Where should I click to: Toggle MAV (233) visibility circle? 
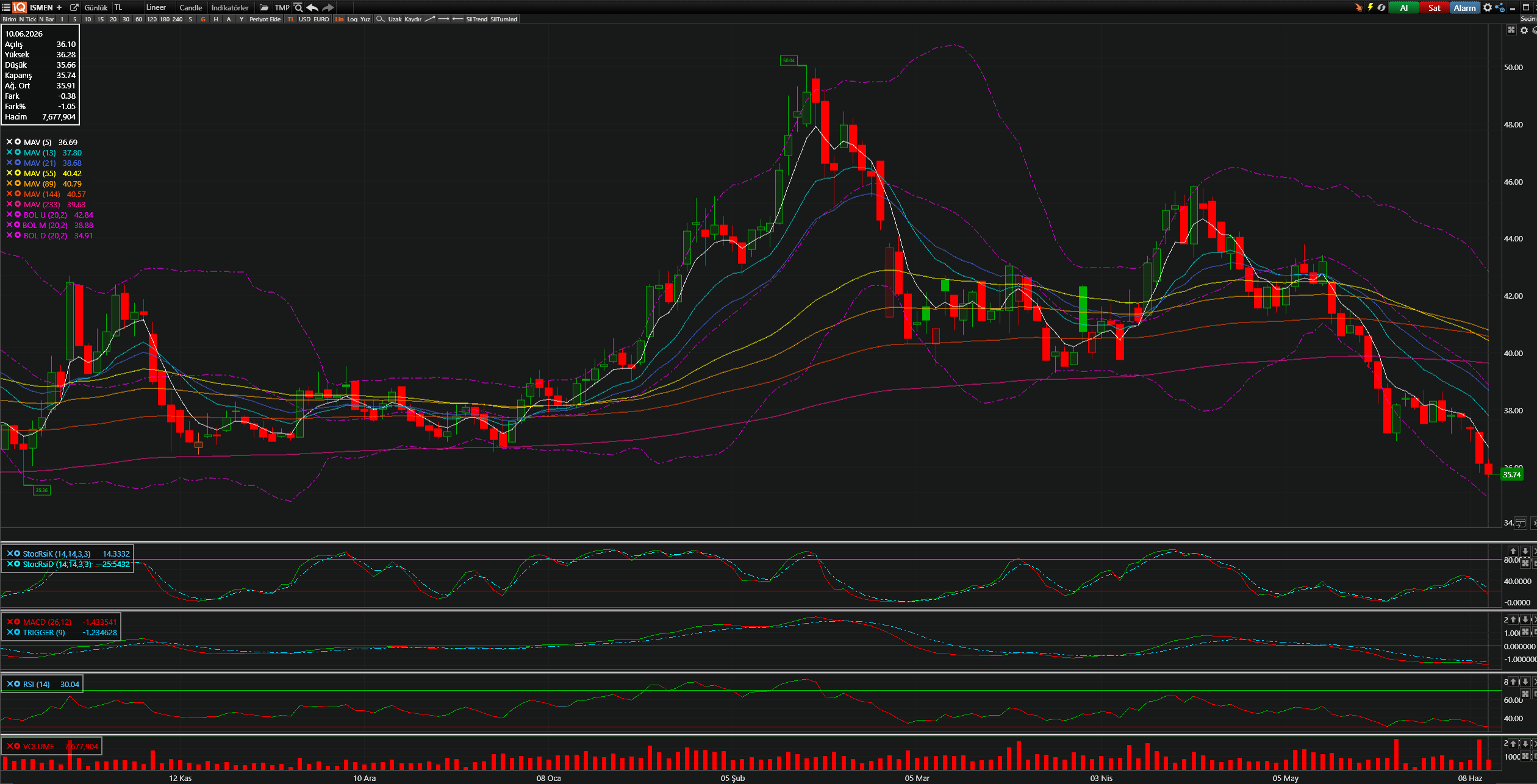pyautogui.click(x=18, y=204)
